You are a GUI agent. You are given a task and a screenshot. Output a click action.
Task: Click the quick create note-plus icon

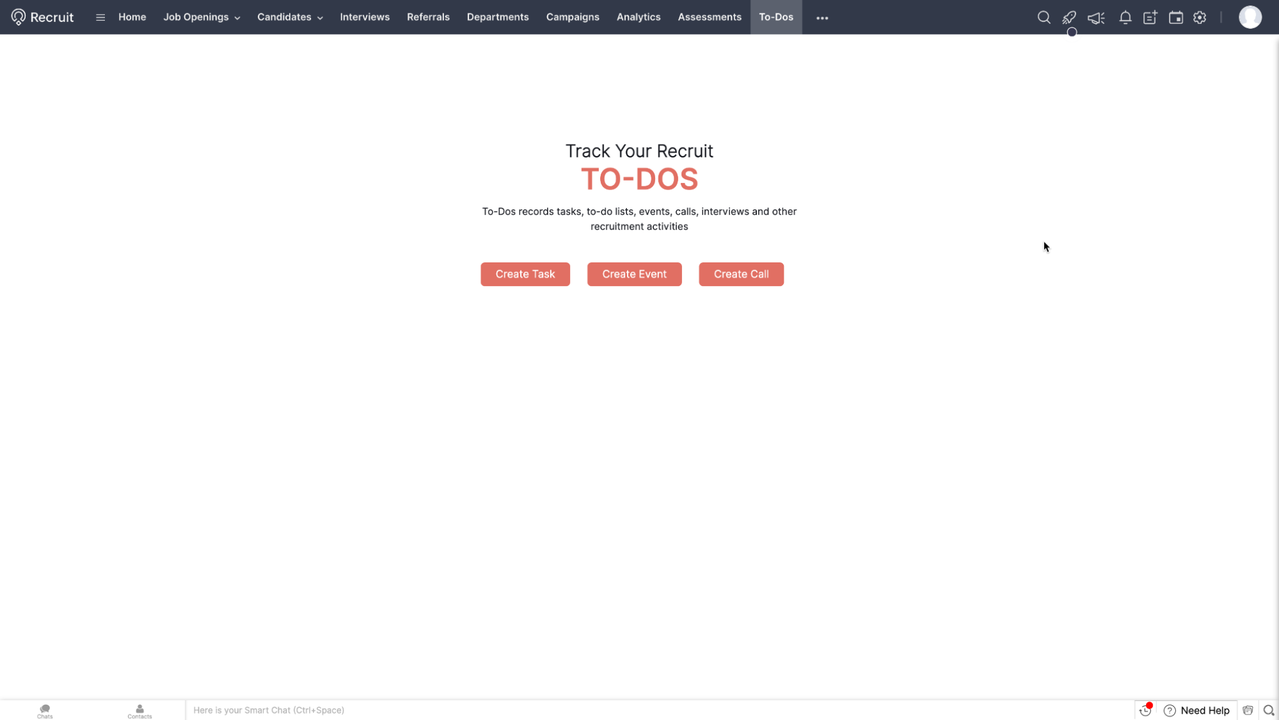[1150, 17]
